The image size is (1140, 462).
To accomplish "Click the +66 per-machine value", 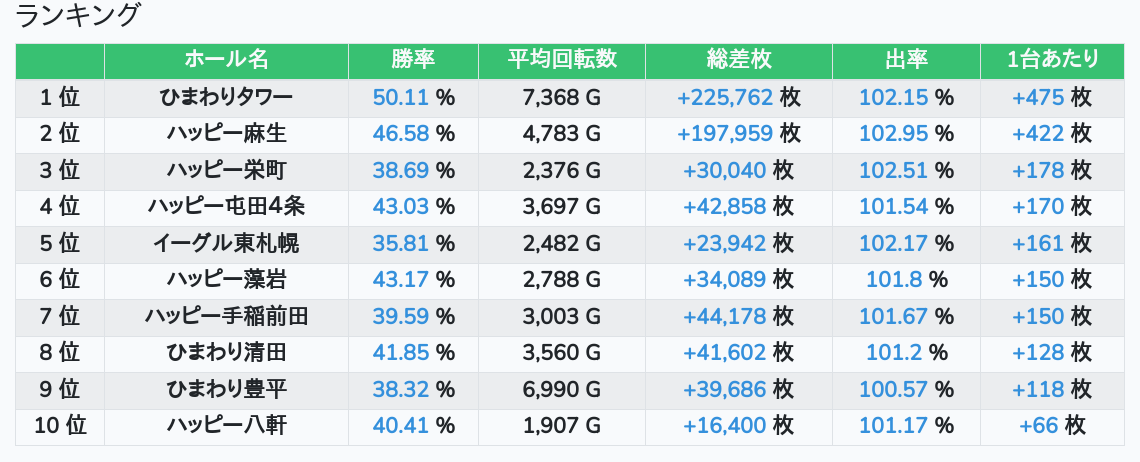I will (1038, 426).
